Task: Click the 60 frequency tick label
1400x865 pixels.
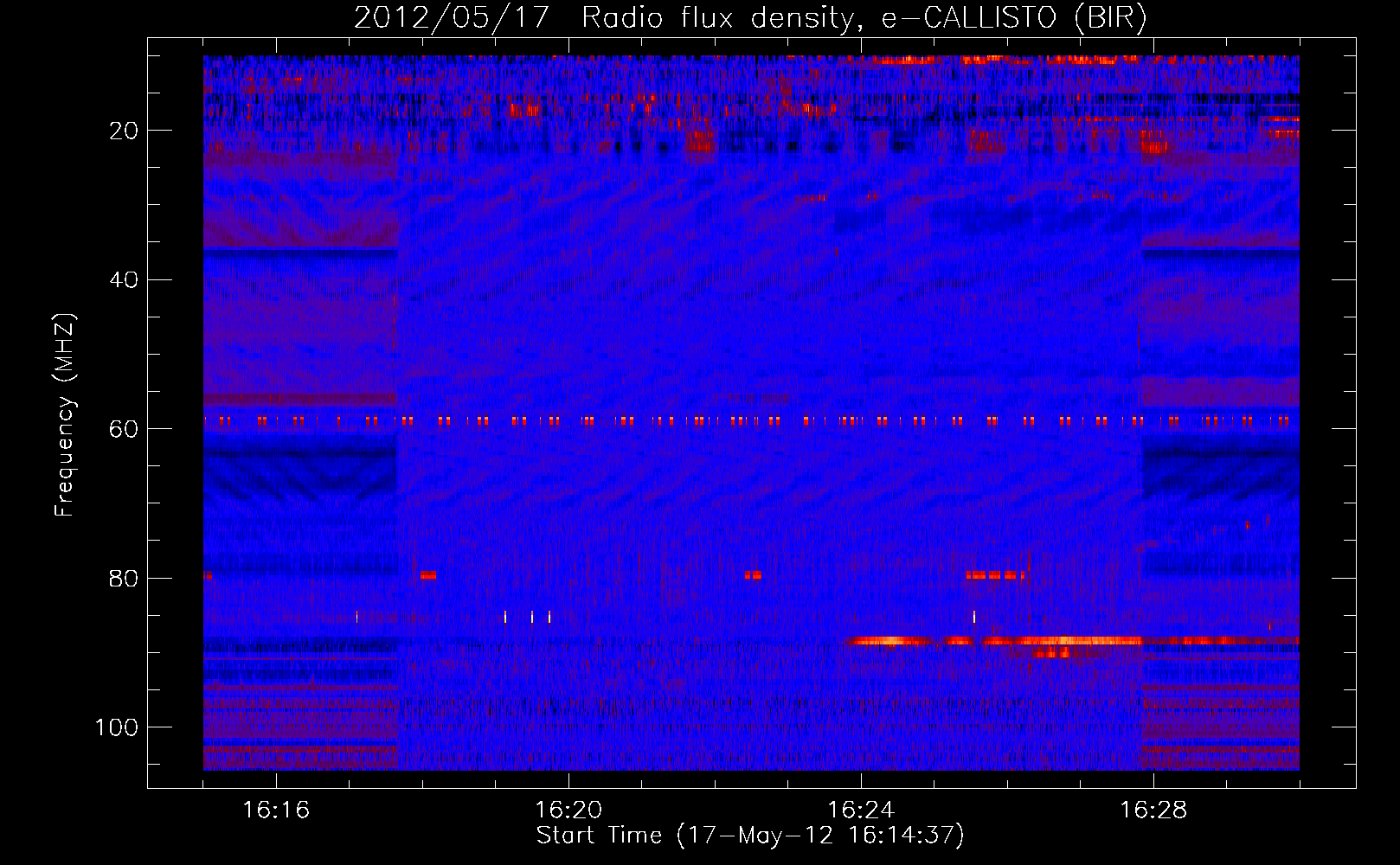Action: 125,430
